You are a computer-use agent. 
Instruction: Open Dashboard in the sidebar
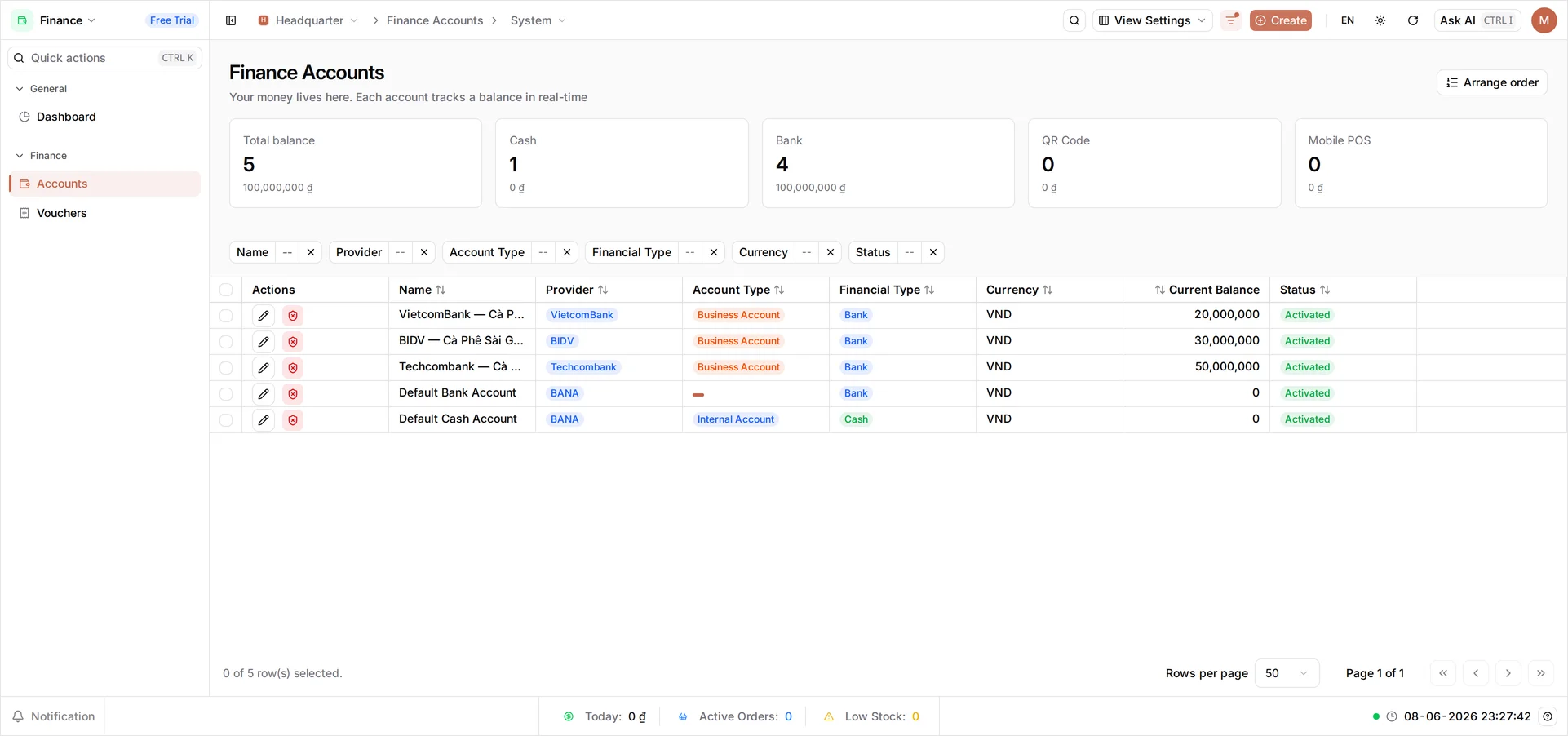tap(104, 117)
